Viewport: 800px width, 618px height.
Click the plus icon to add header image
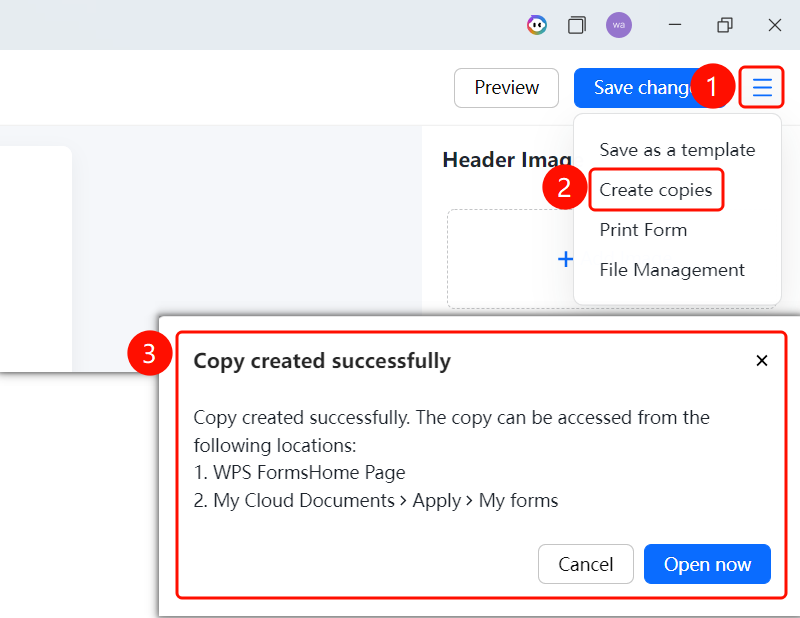click(x=565, y=259)
